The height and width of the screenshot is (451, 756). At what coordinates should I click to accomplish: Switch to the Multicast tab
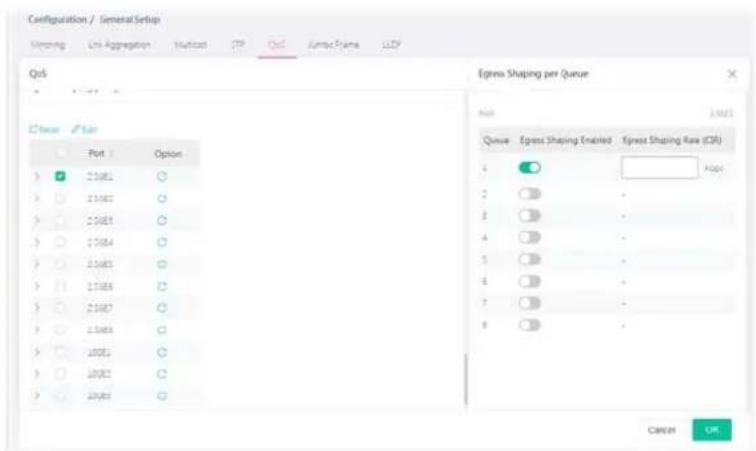(190, 45)
